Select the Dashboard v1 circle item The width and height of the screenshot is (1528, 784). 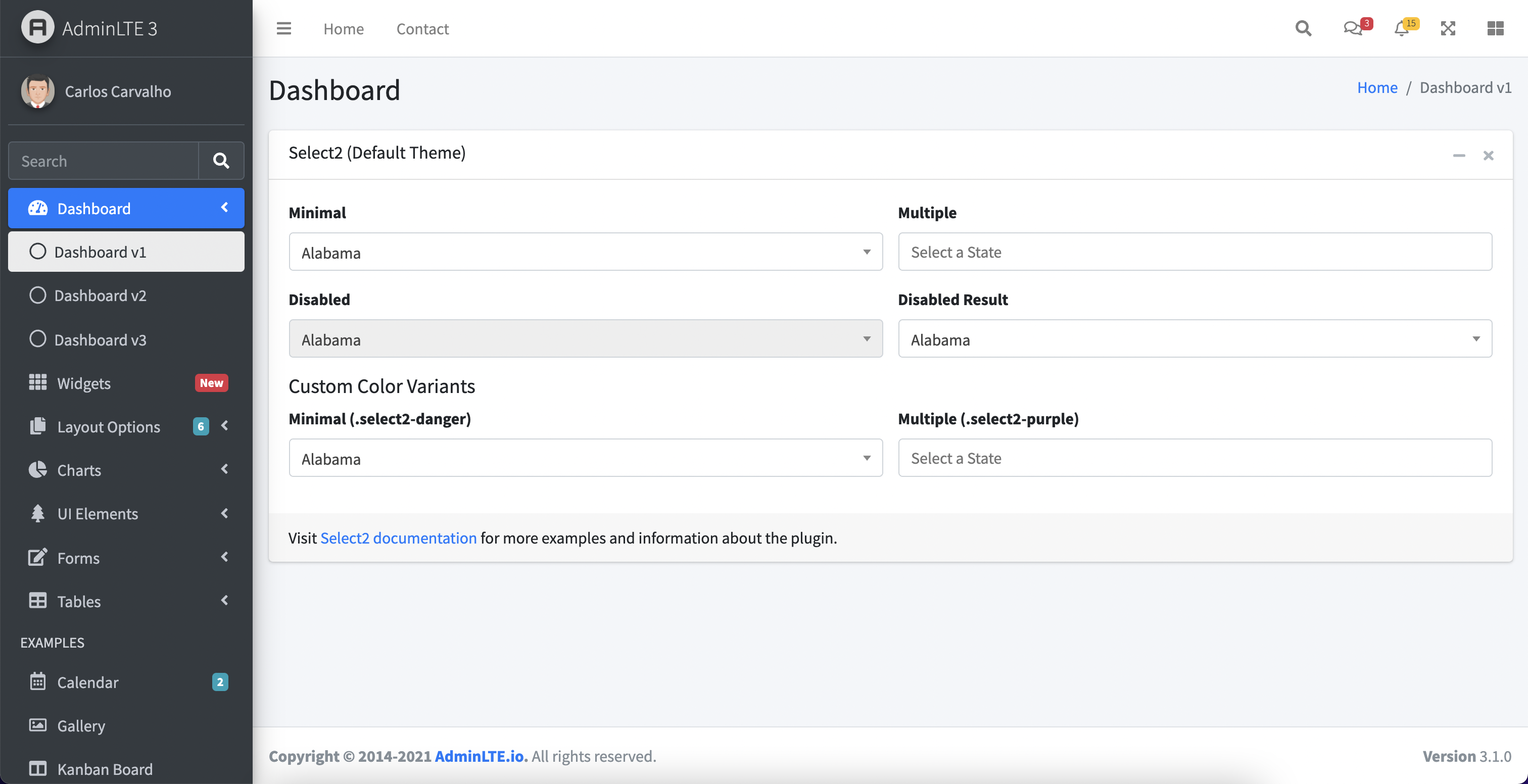[100, 252]
